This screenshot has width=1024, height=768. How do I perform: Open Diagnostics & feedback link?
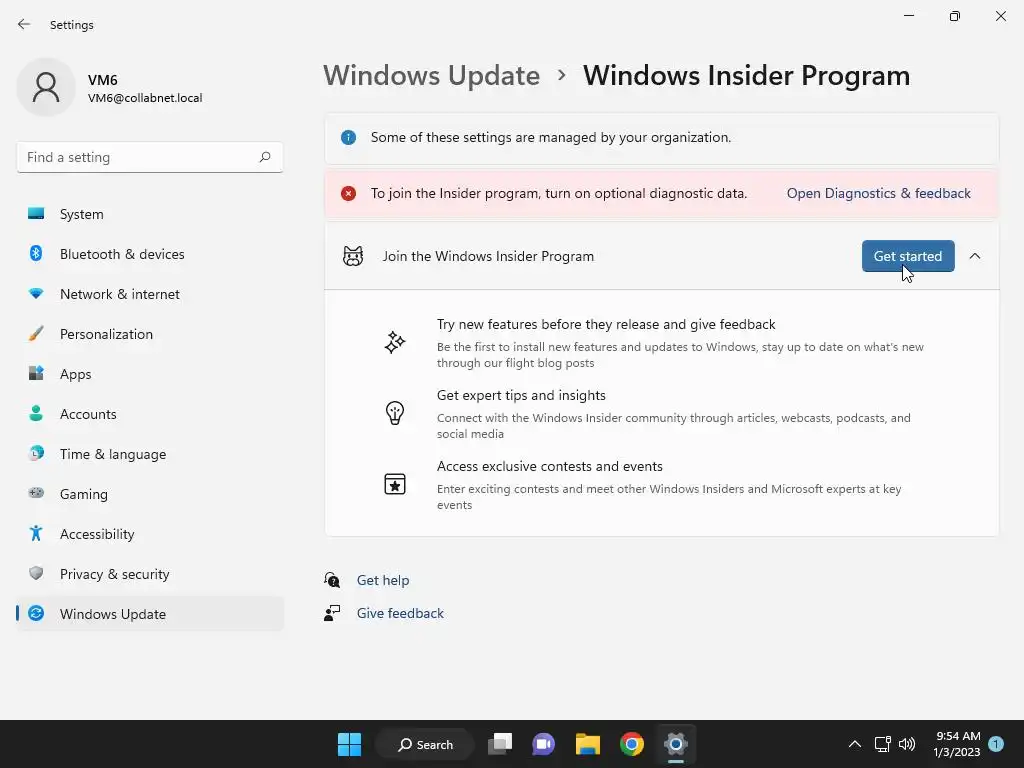click(x=878, y=193)
